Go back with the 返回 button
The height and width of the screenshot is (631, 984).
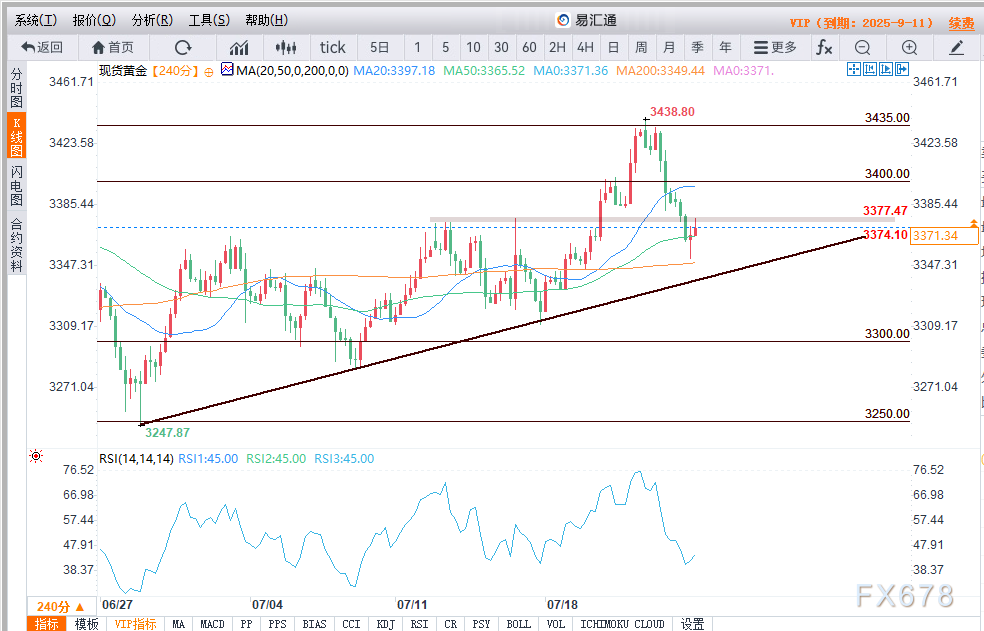click(x=42, y=47)
